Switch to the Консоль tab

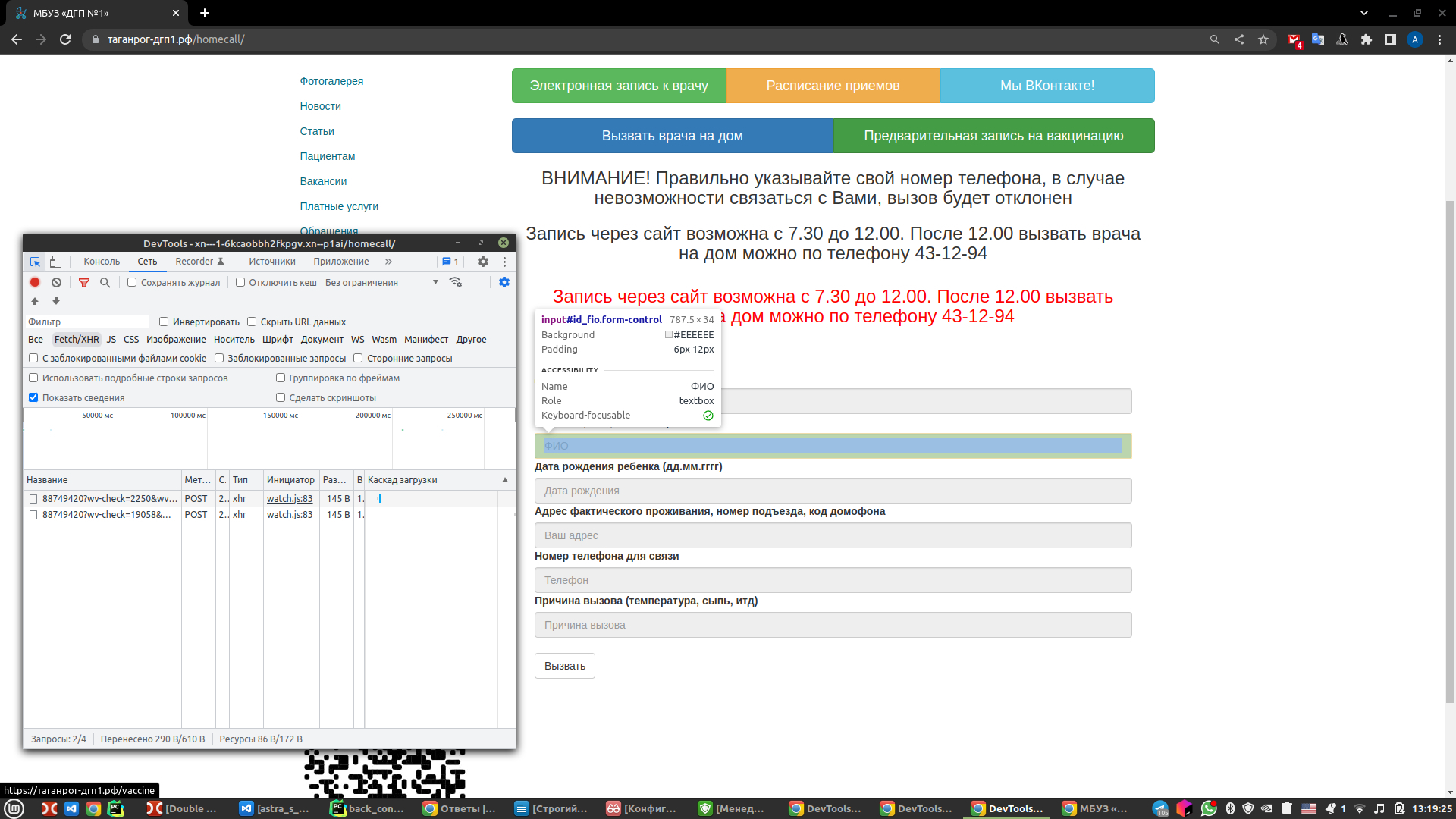pyautogui.click(x=102, y=262)
